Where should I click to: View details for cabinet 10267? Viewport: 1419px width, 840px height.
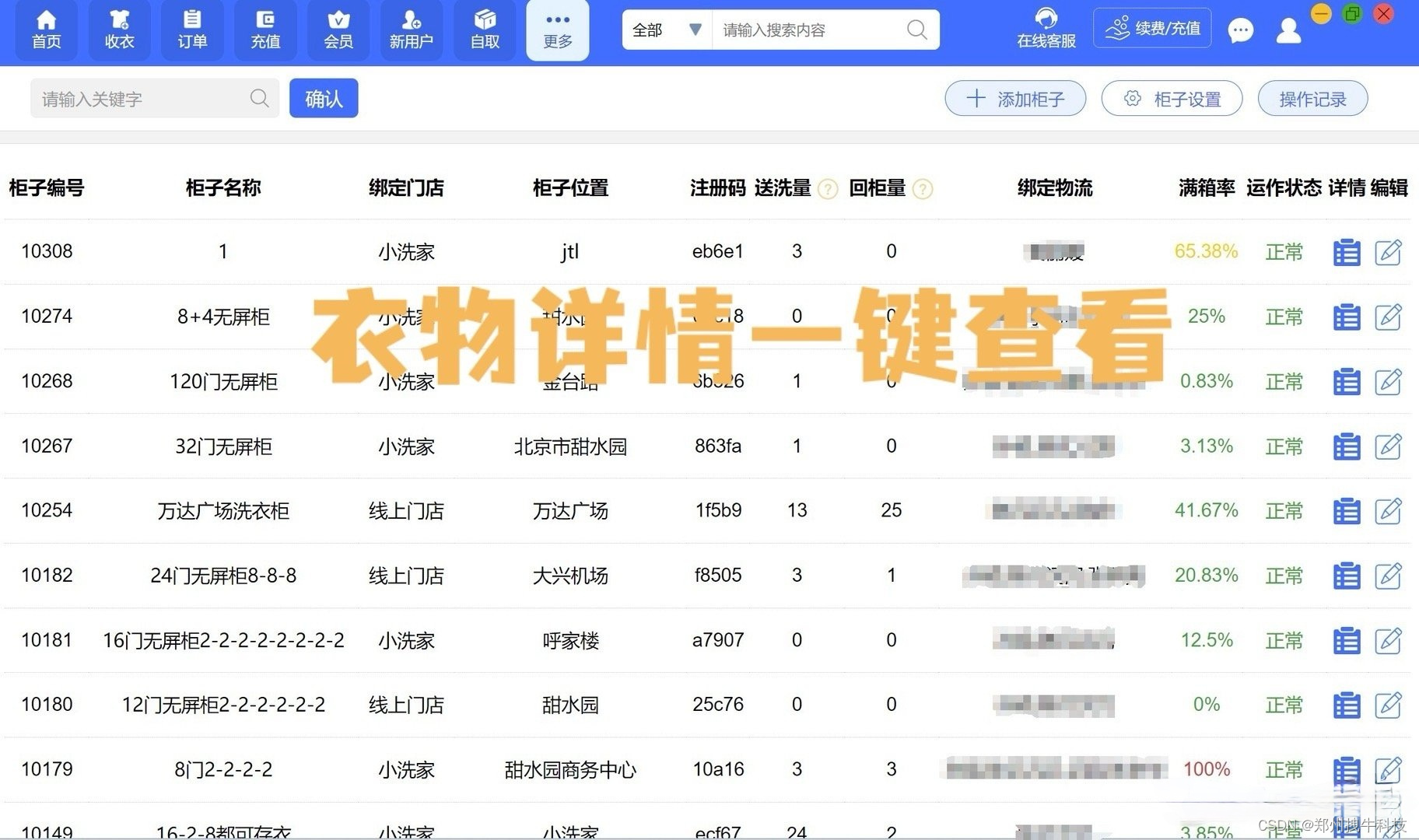[x=1347, y=447]
